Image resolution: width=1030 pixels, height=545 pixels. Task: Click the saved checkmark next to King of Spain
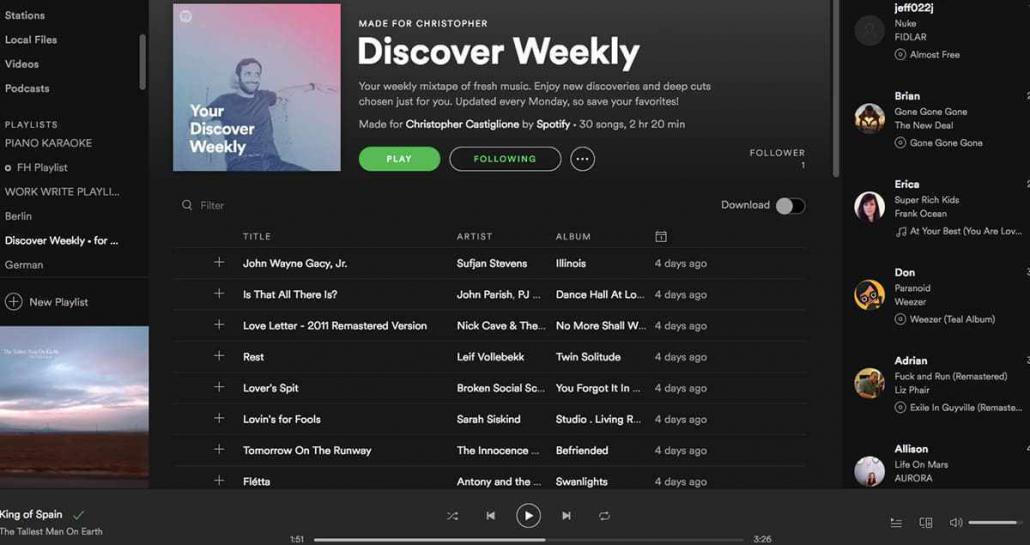79,515
